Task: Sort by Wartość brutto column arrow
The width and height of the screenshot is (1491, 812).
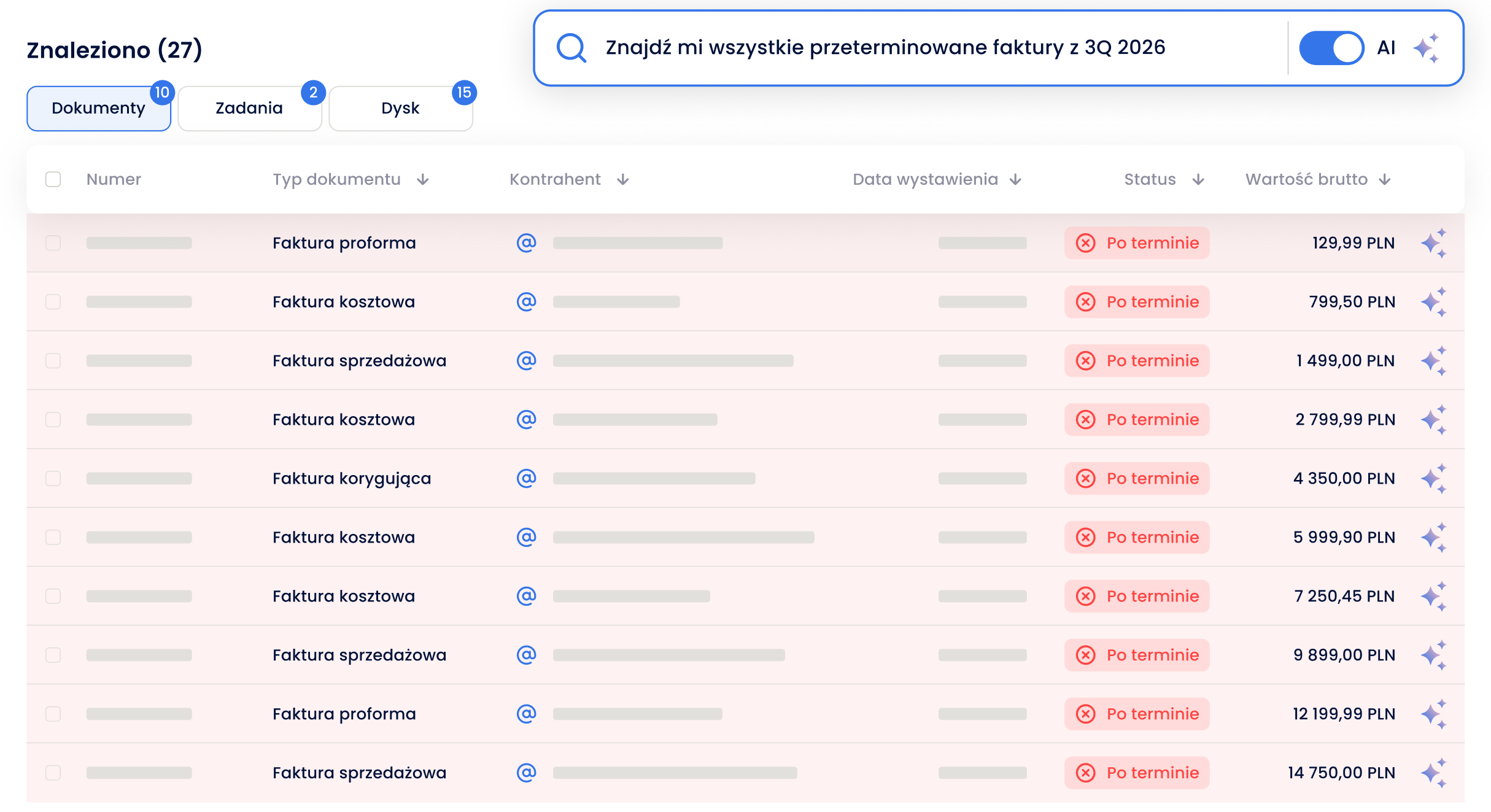Action: [x=1385, y=179]
